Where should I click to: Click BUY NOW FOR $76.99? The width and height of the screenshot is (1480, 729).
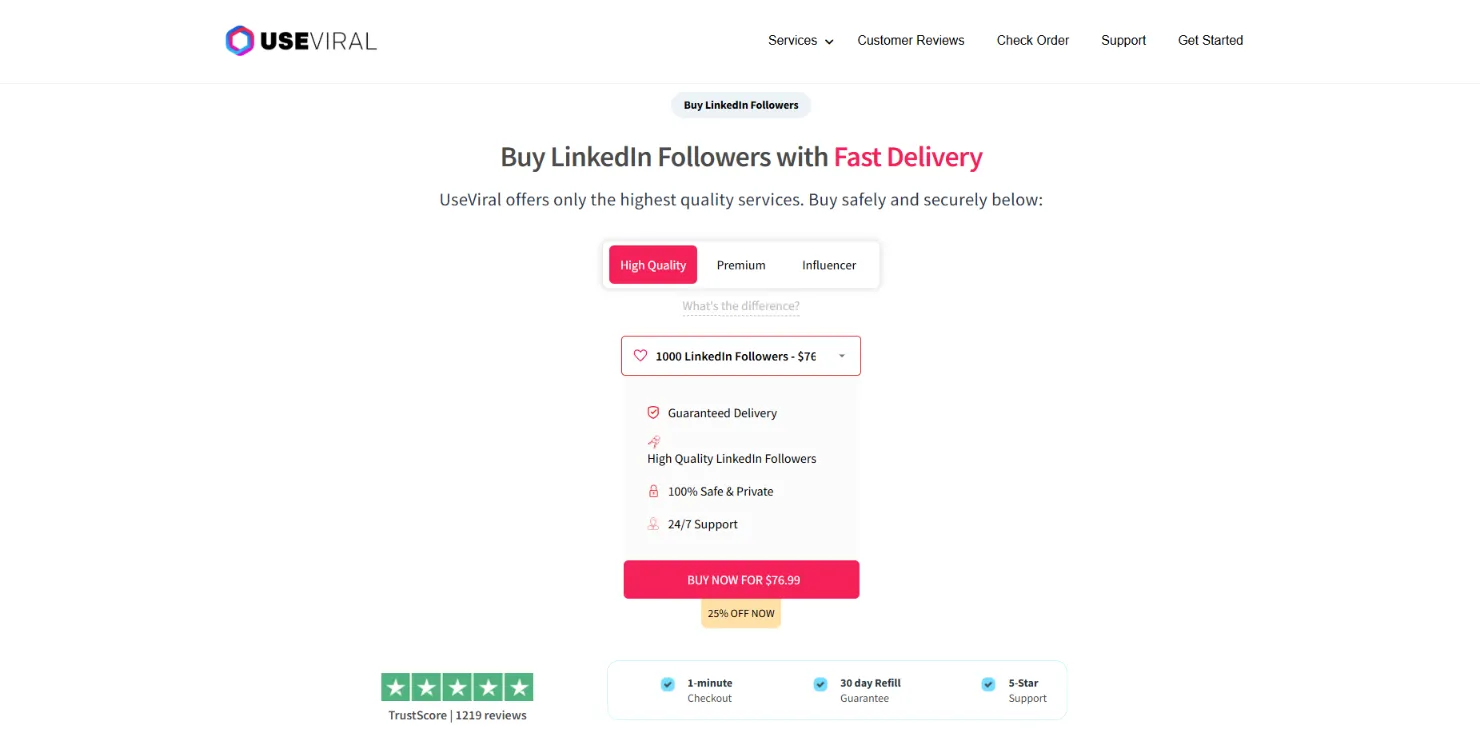pos(740,579)
